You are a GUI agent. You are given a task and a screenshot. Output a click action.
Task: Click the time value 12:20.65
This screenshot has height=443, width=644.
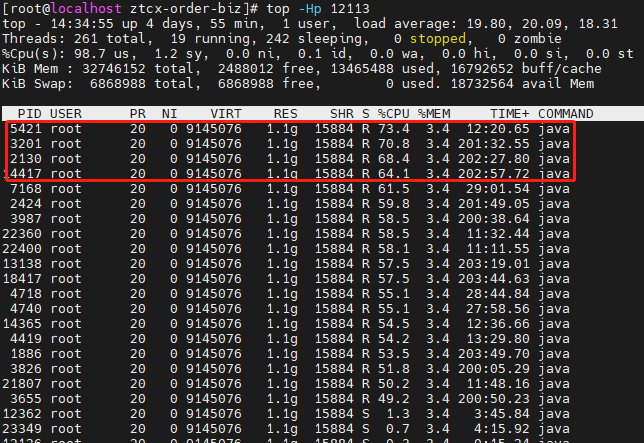(x=498, y=129)
